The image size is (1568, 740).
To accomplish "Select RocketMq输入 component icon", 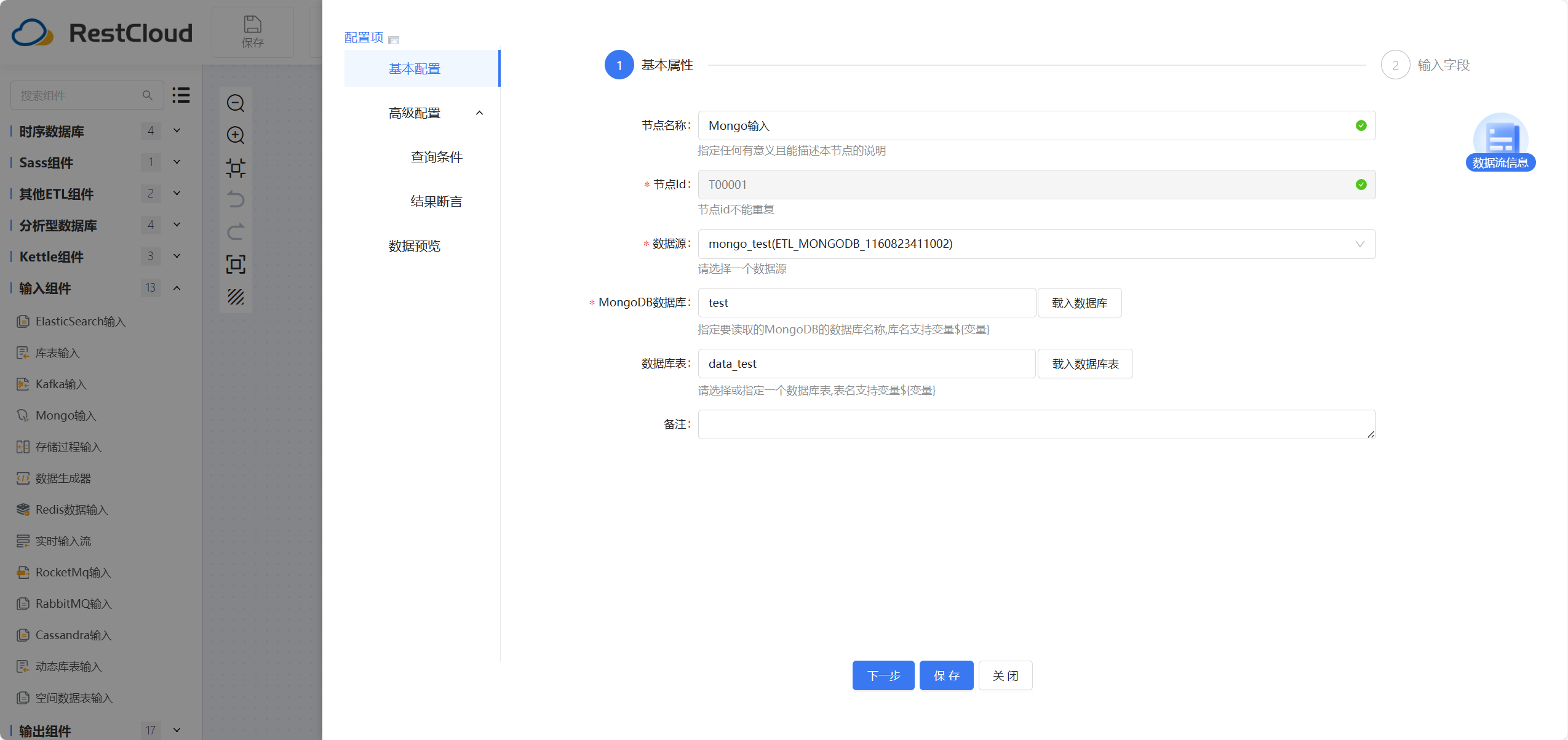I will (23, 572).
